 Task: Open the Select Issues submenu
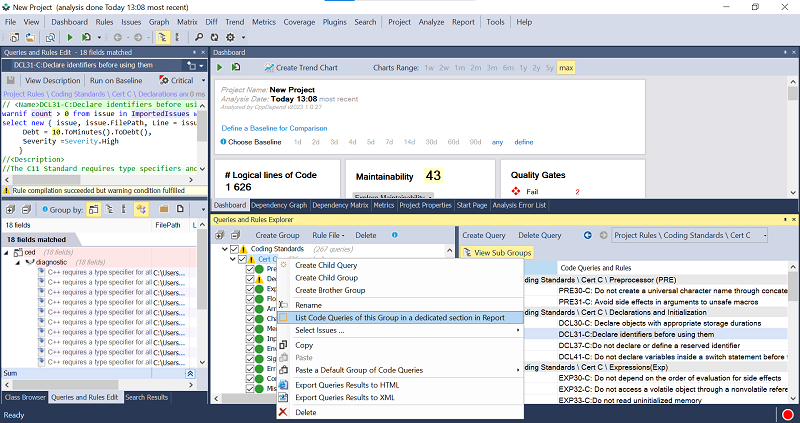pos(400,330)
